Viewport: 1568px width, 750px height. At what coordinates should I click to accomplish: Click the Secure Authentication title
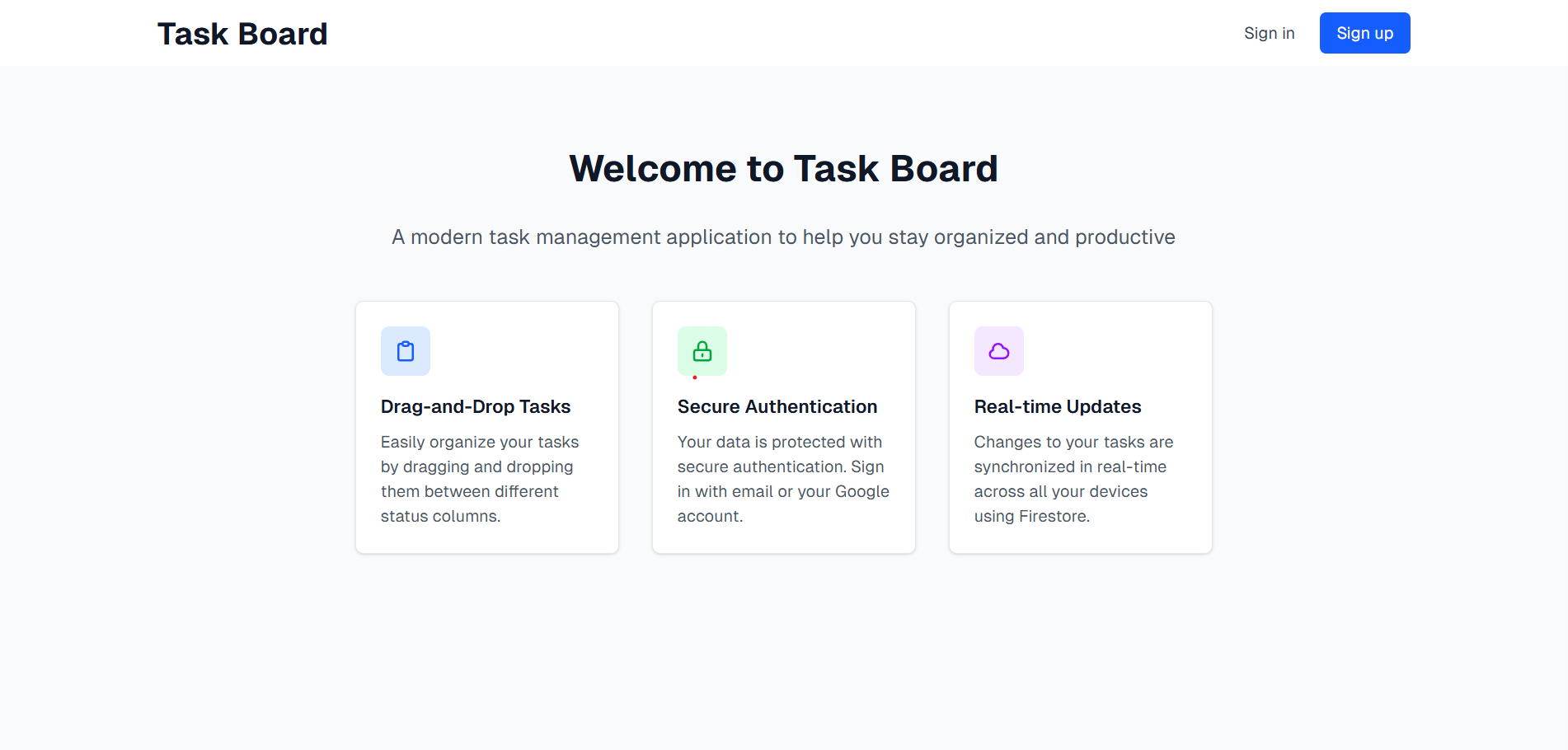pos(777,406)
